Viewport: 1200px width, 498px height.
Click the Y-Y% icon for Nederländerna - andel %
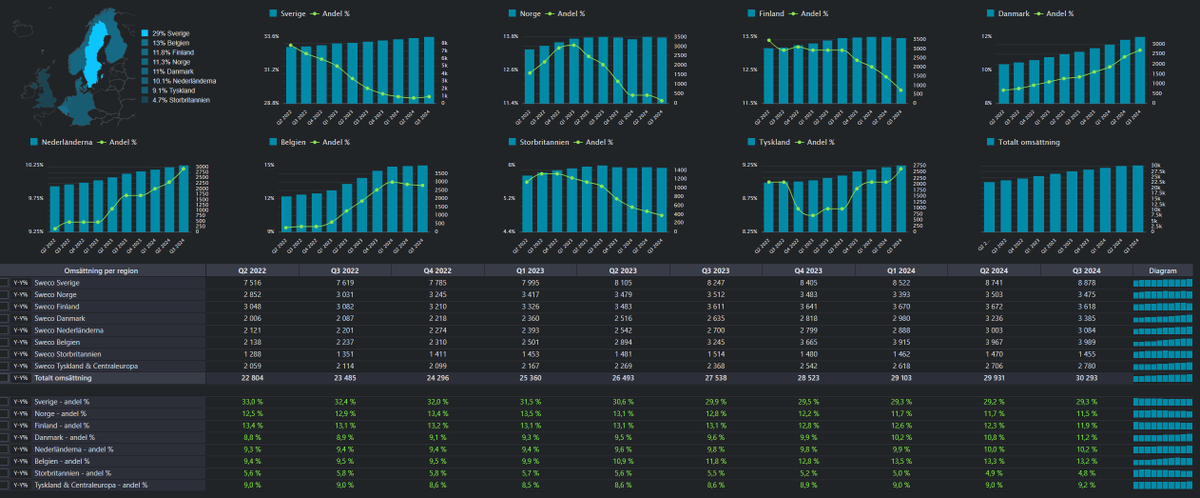pyautogui.click(x=21, y=449)
